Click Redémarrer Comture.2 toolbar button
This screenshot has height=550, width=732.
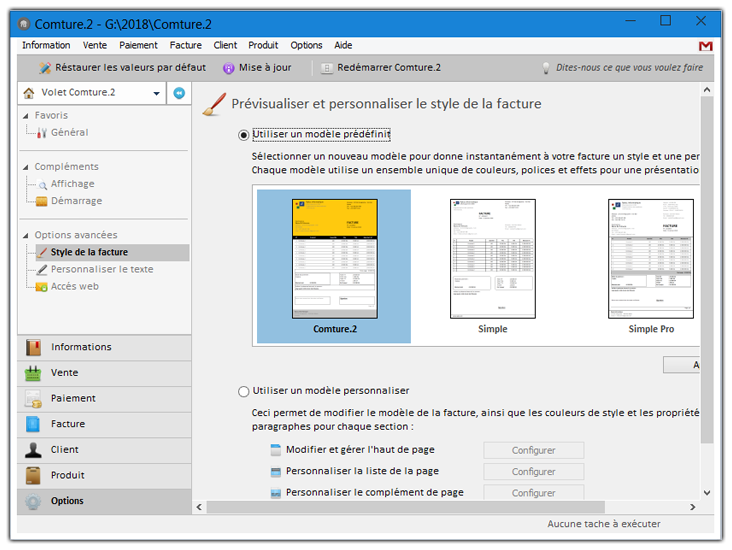380,68
